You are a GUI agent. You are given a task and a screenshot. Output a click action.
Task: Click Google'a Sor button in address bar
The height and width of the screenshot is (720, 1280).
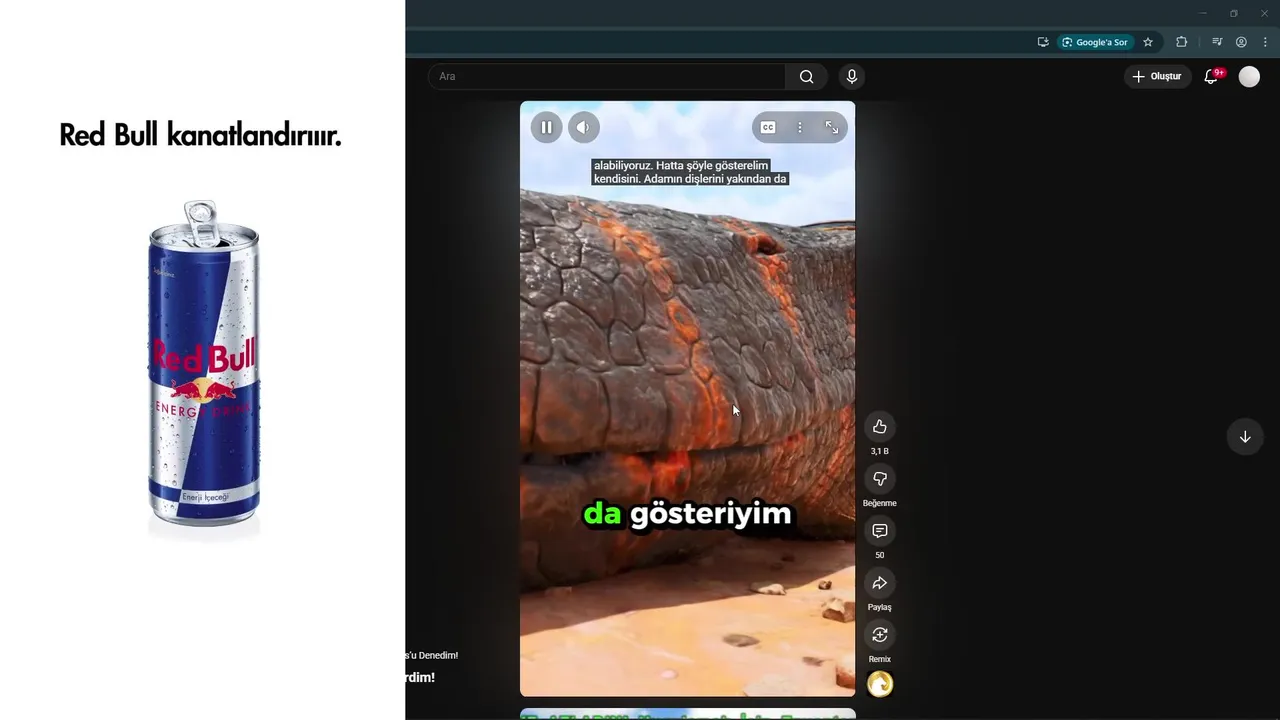pos(1095,42)
